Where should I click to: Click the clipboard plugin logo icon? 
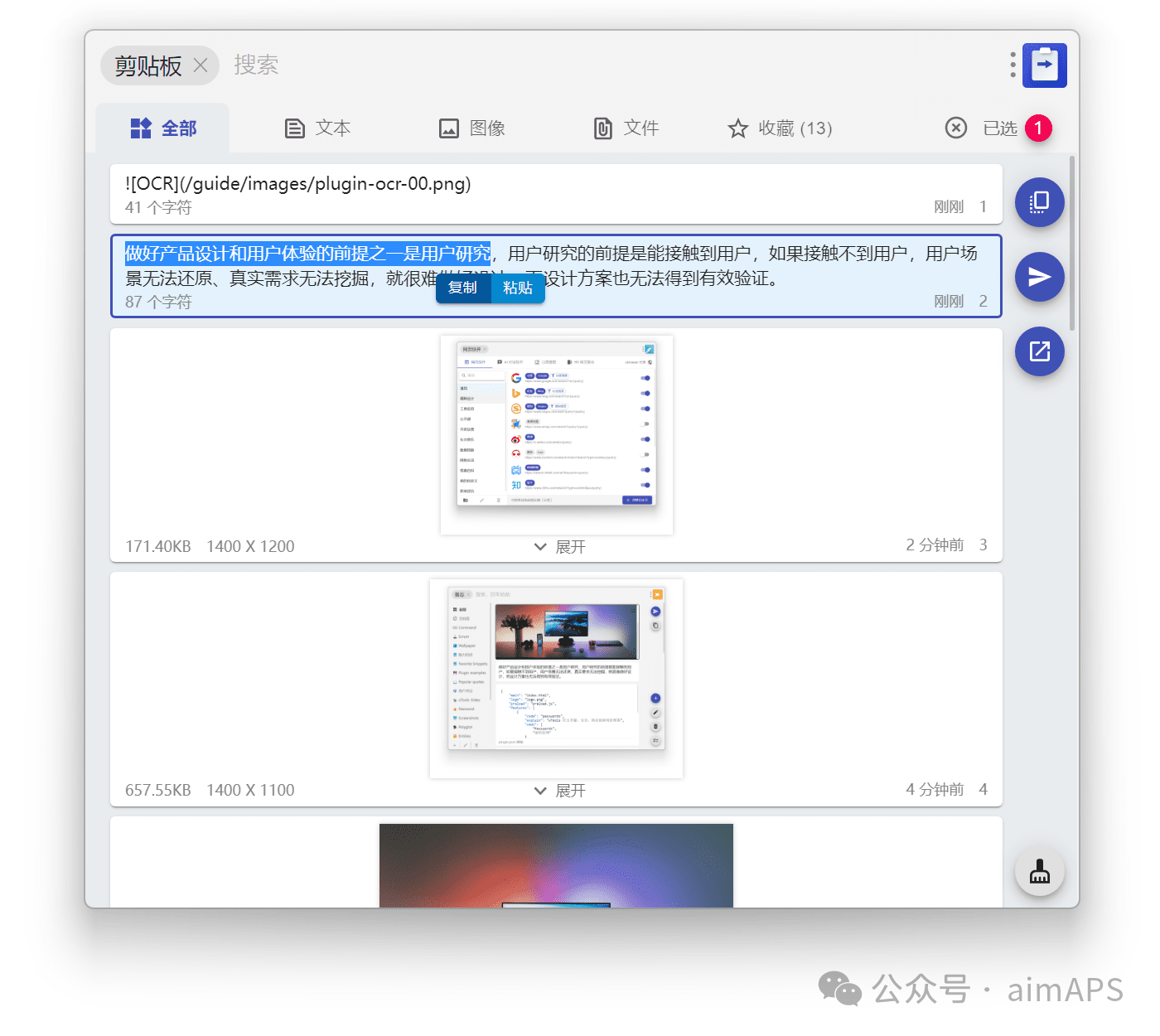pos(1044,65)
